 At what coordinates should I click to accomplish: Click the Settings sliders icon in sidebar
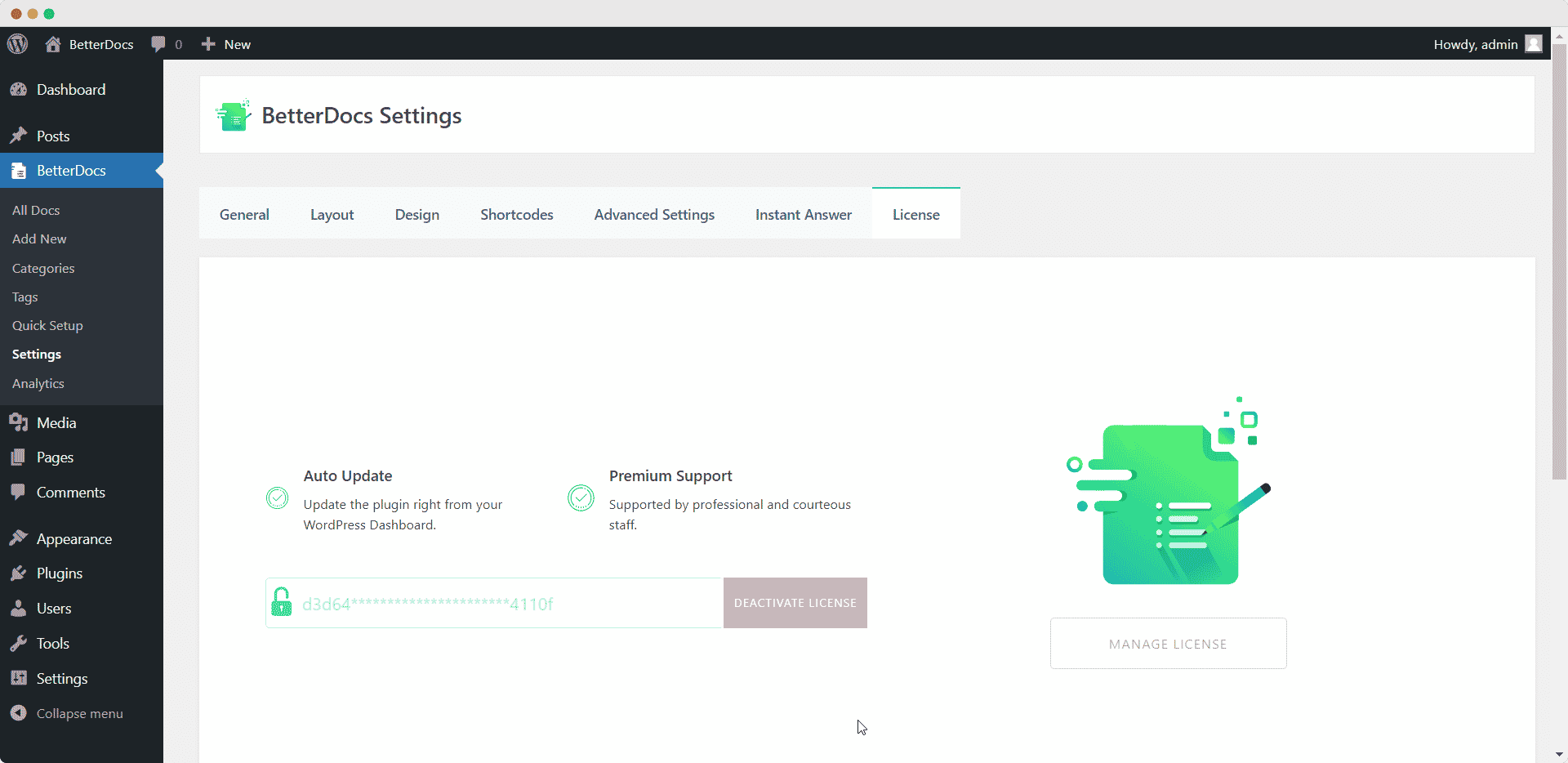[19, 678]
